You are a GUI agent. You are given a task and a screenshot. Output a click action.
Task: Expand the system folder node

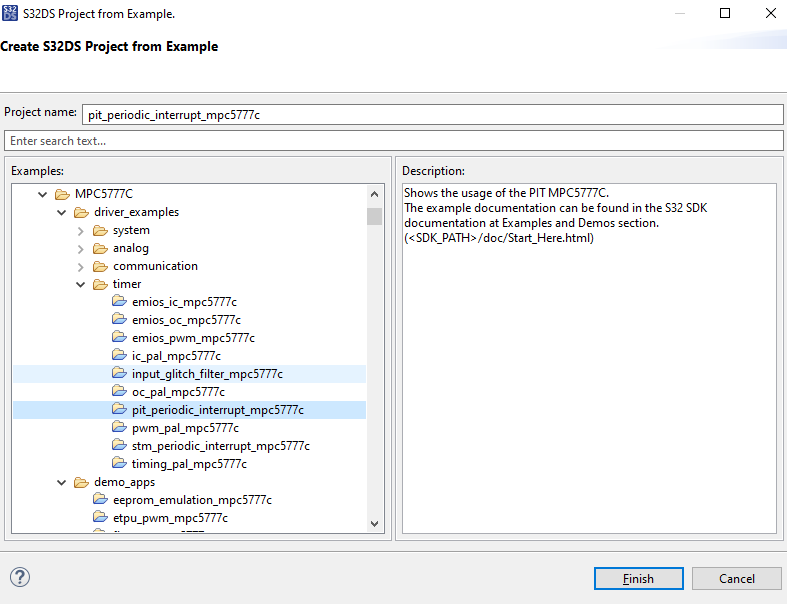tap(81, 230)
